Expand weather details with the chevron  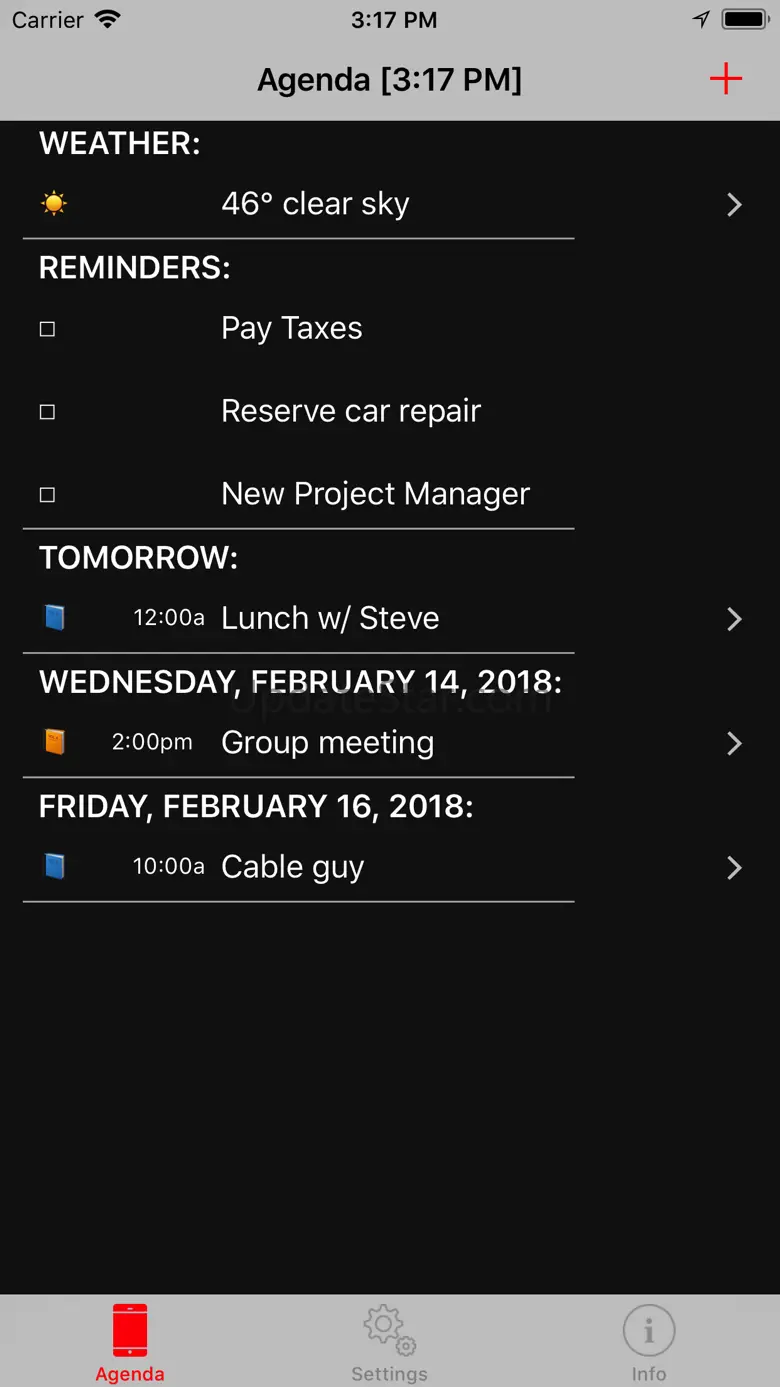pyautogui.click(x=734, y=205)
